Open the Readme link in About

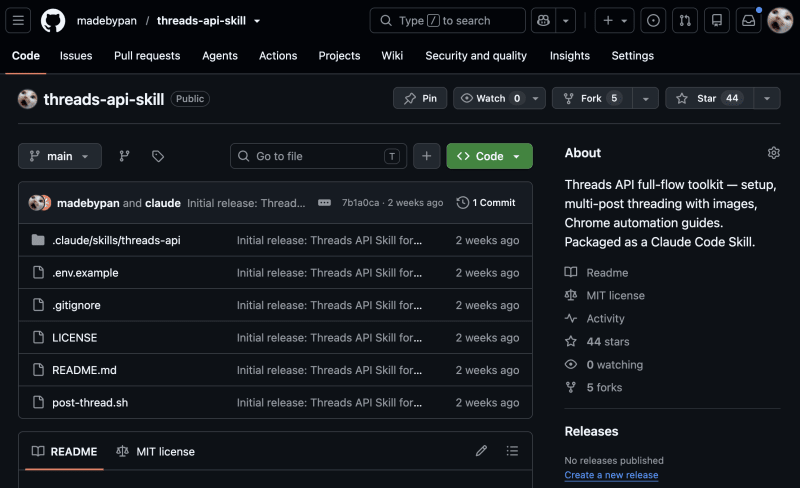pos(607,273)
